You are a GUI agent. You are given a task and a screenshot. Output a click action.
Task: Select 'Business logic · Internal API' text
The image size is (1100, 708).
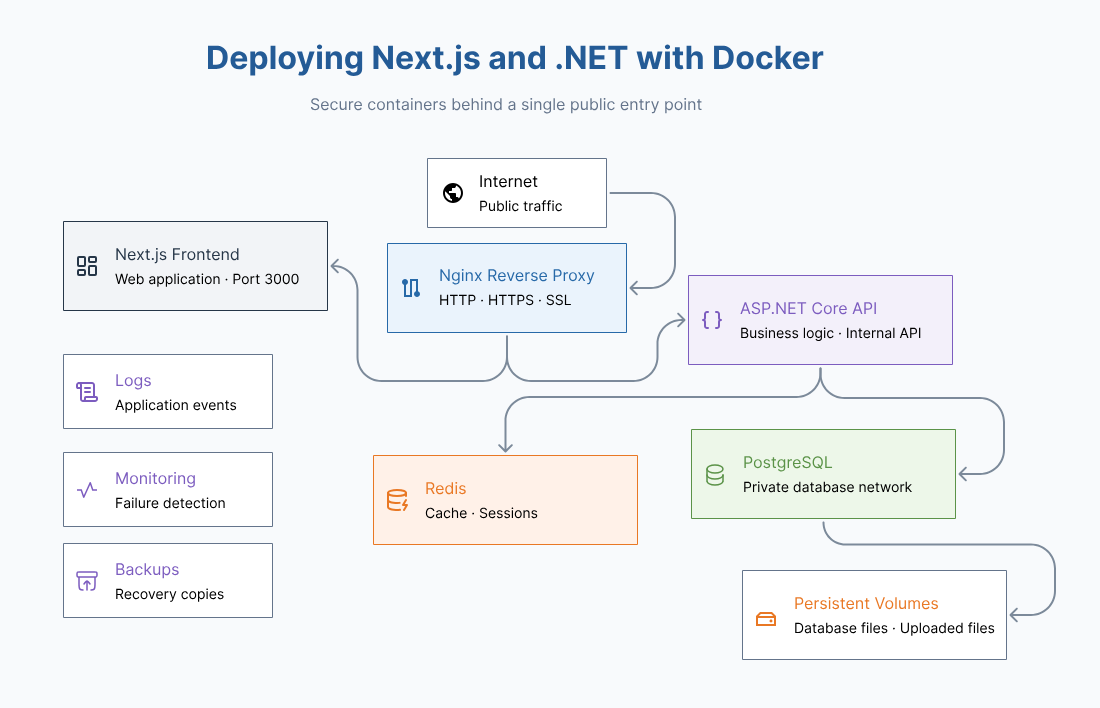(x=831, y=333)
